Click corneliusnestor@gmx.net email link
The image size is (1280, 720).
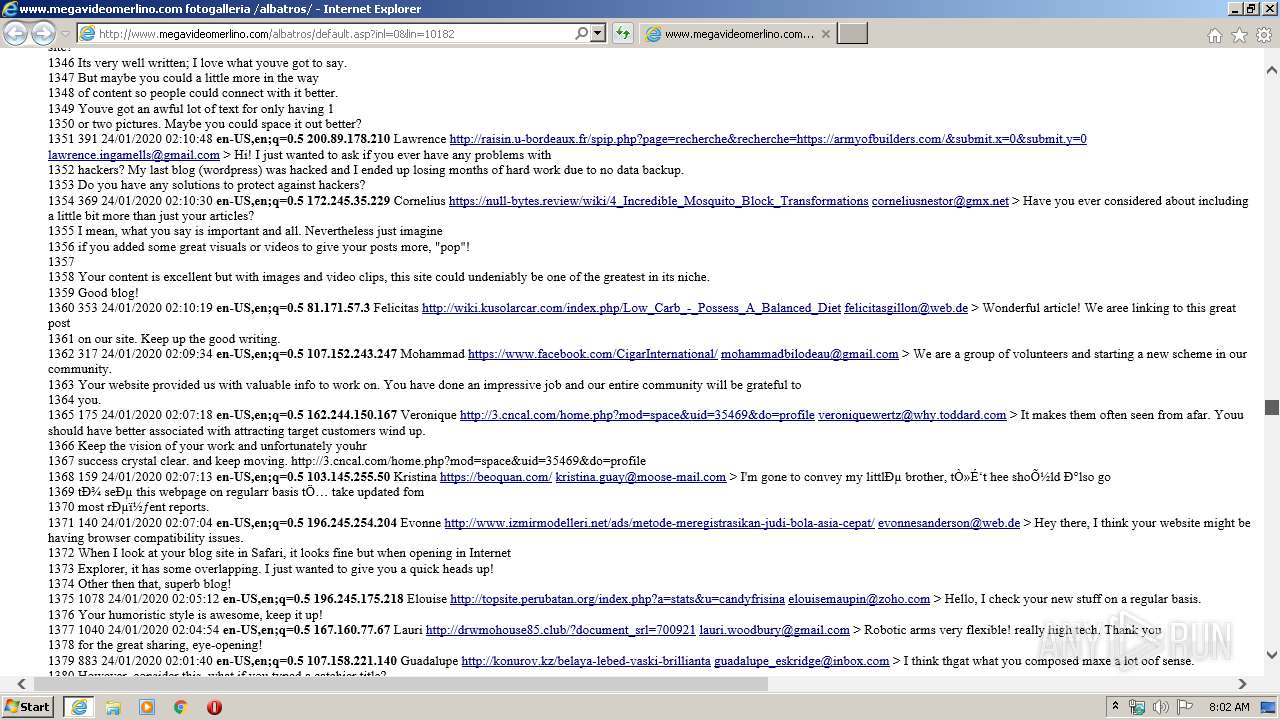(x=940, y=201)
